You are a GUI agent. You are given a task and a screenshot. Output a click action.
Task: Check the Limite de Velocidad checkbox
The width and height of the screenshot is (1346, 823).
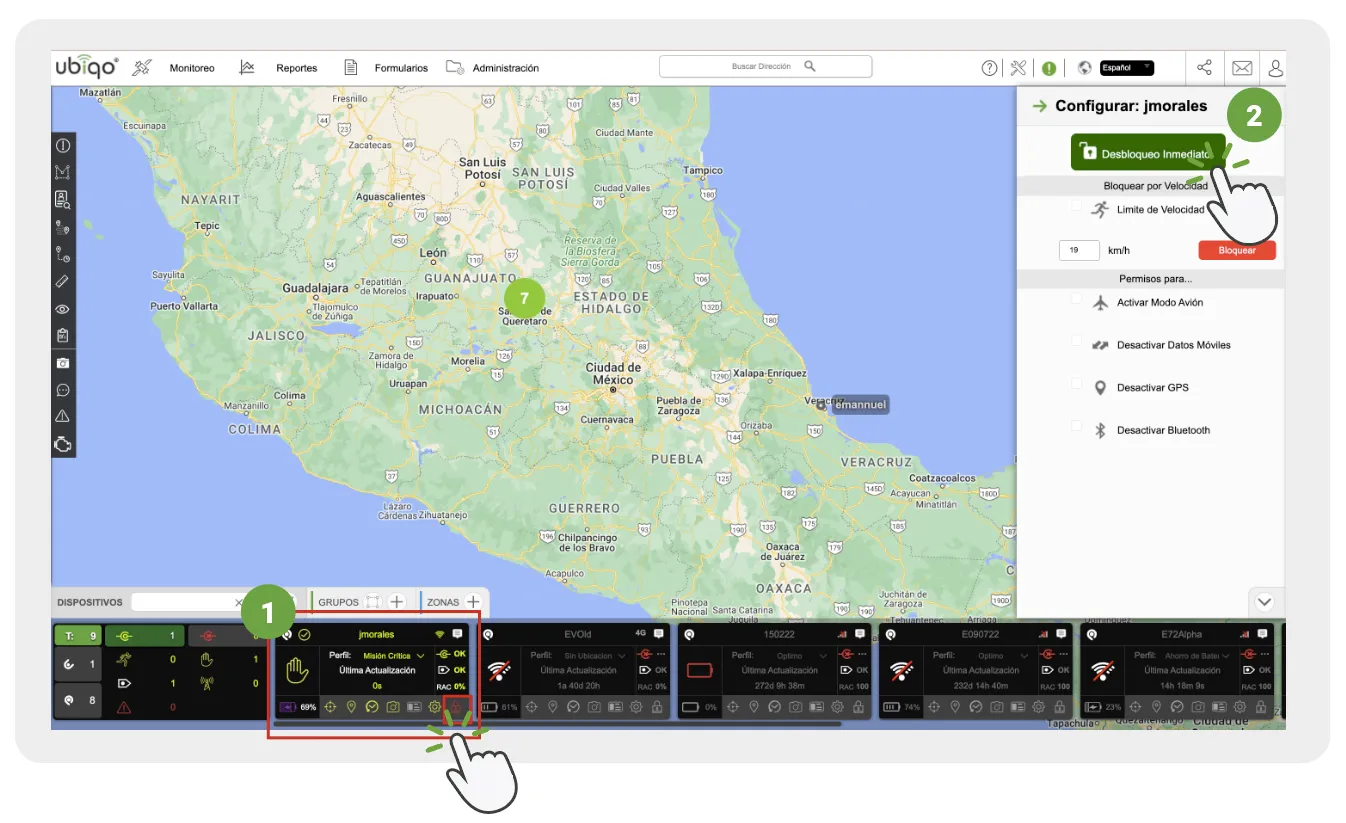point(1076,205)
